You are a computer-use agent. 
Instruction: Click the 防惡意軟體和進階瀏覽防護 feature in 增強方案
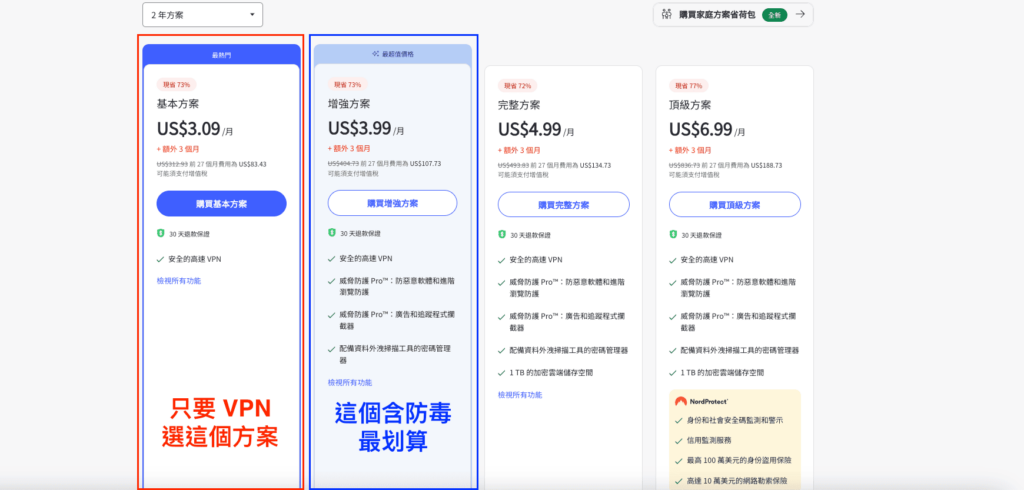click(x=397, y=287)
